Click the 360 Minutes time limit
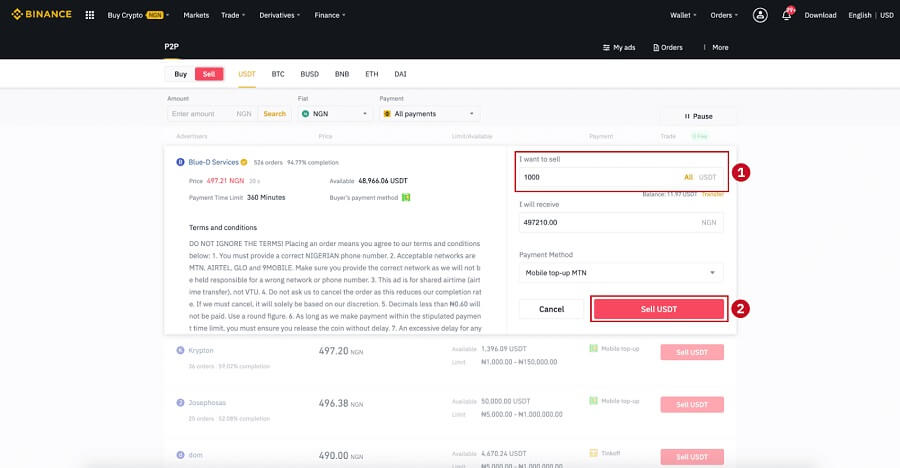The image size is (900, 468). [266, 198]
